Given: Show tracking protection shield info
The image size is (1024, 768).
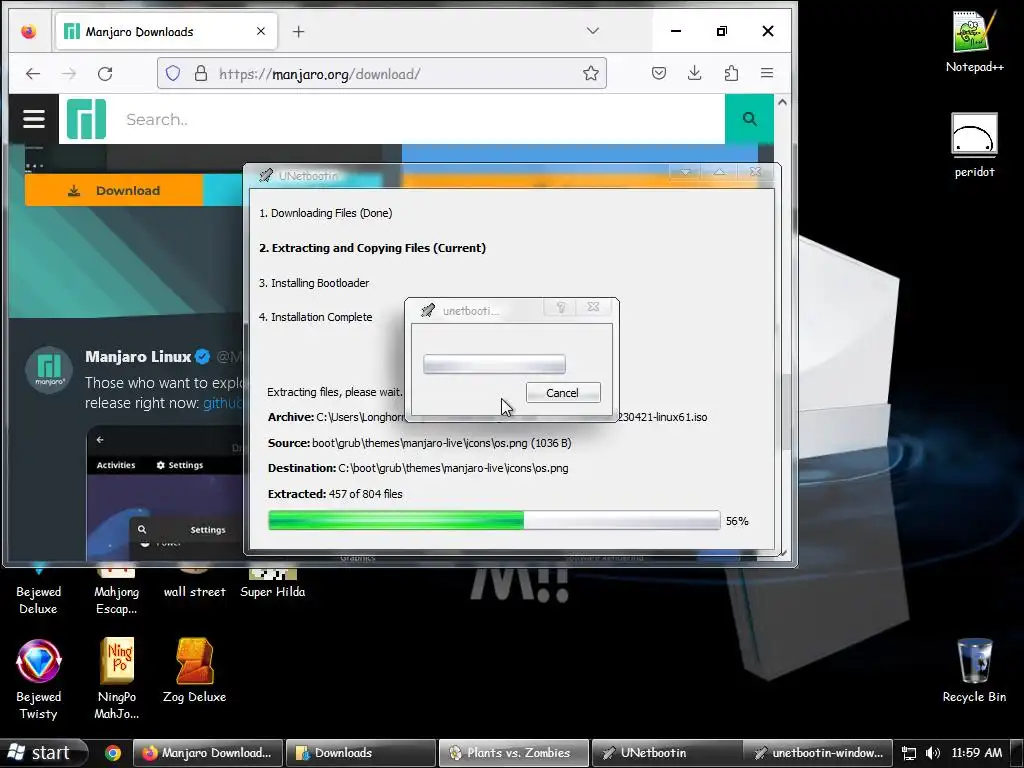Looking at the screenshot, I should click(x=172, y=73).
